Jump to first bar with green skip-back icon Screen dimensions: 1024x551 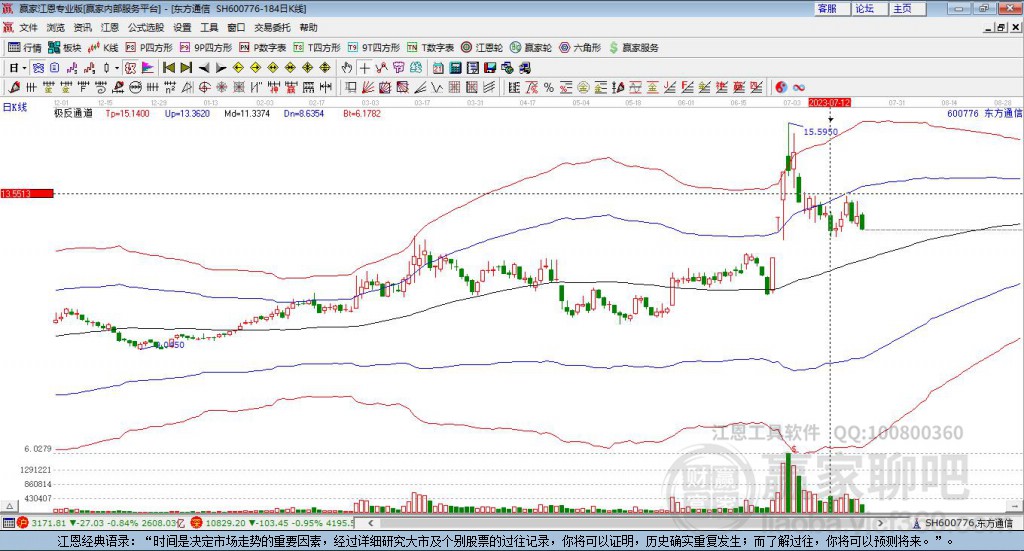coord(168,68)
